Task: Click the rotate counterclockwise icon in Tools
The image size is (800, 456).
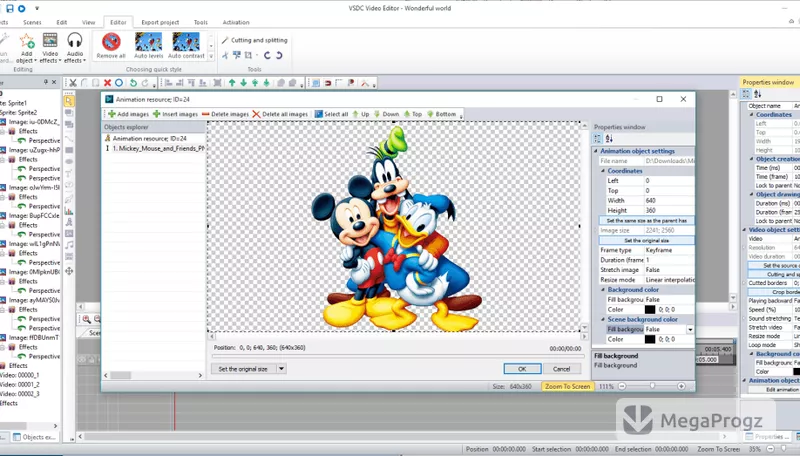Action: 267,55
